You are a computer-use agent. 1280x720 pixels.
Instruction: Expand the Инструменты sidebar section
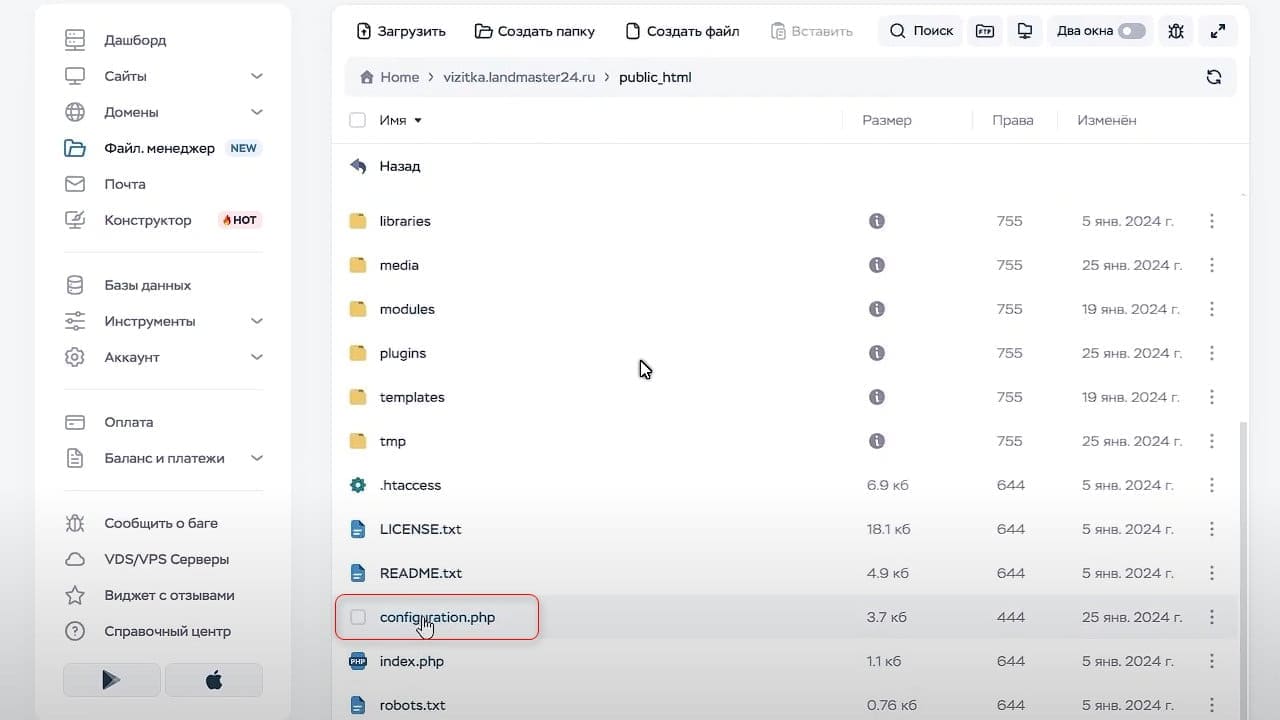click(x=257, y=321)
